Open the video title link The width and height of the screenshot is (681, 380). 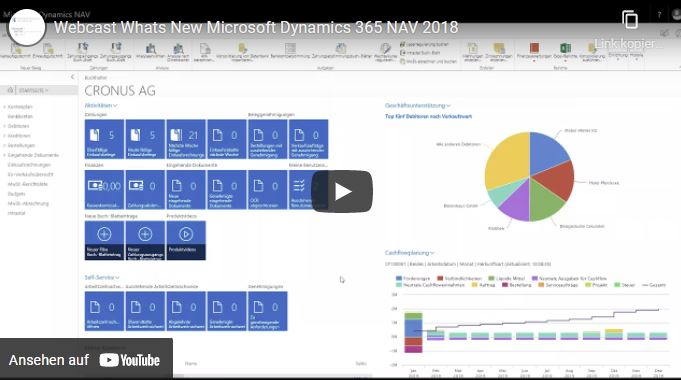(x=256, y=27)
